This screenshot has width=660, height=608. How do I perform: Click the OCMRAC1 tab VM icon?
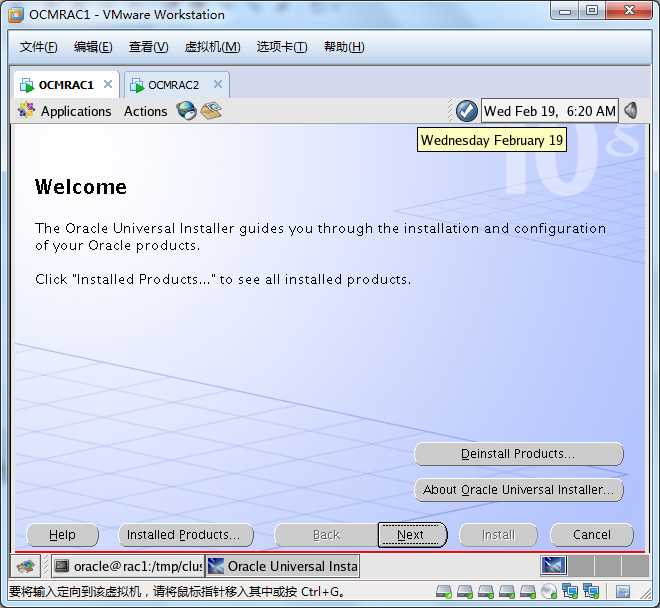tap(27, 85)
